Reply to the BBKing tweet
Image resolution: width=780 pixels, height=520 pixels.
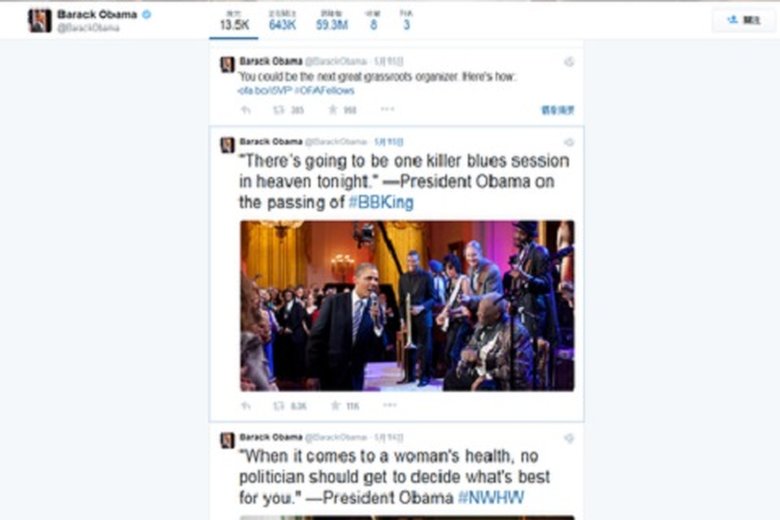246,406
